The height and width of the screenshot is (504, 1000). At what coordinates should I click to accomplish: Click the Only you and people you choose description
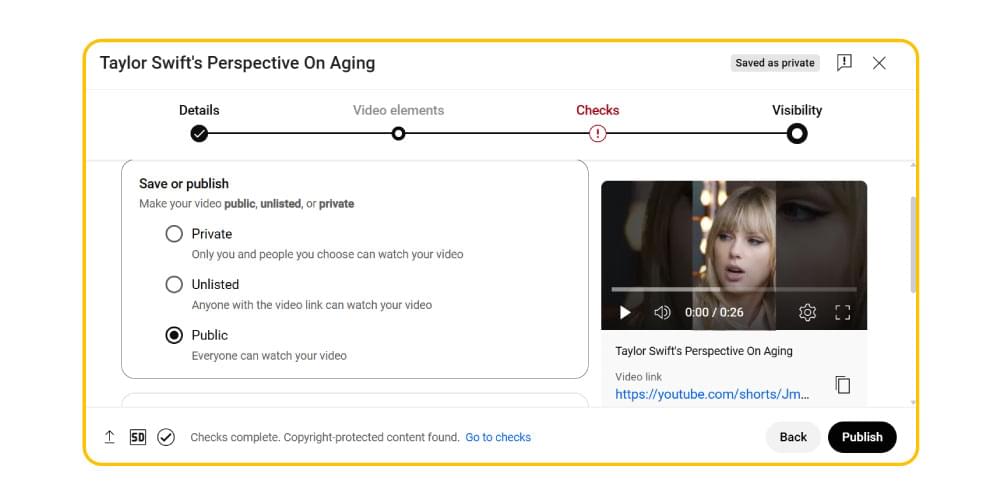tap(327, 254)
